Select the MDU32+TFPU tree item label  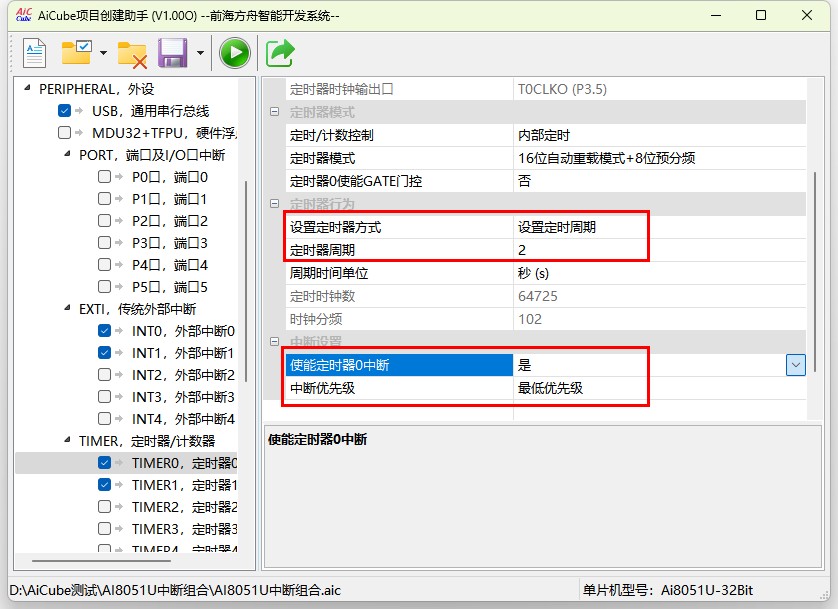click(164, 133)
